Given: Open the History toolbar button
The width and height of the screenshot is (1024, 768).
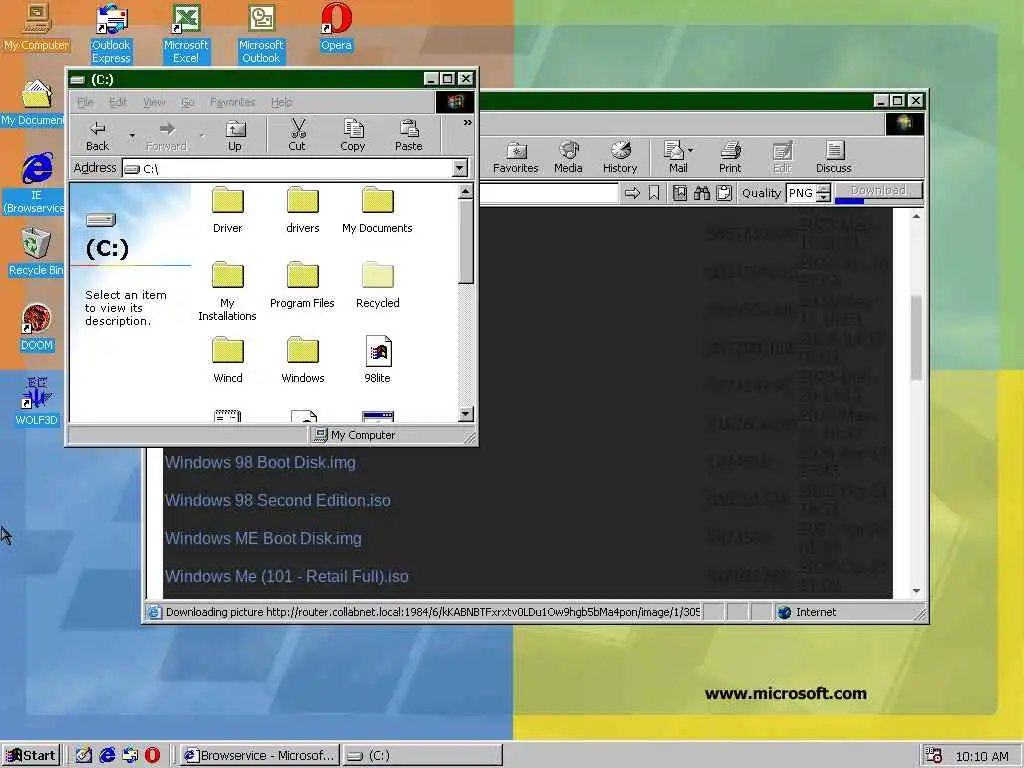Looking at the screenshot, I should coord(620,157).
